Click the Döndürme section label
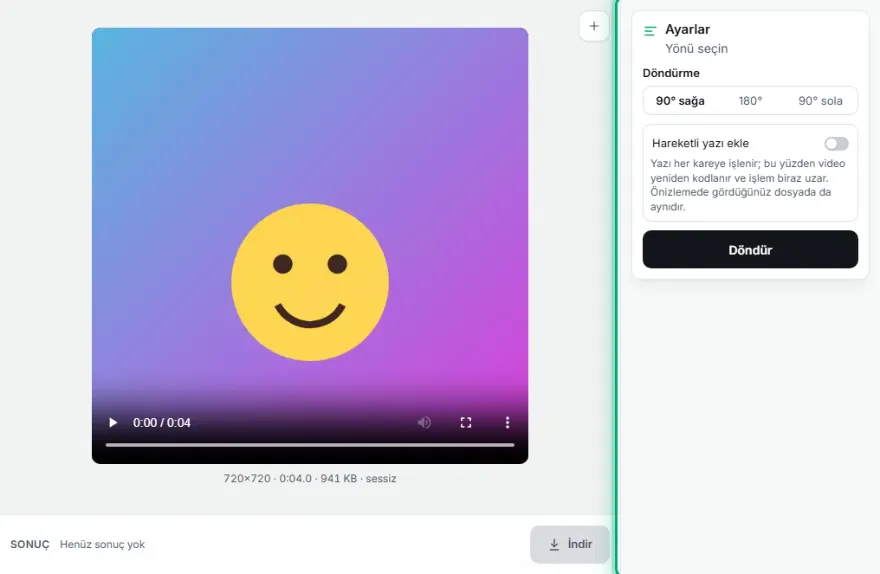Image resolution: width=880 pixels, height=574 pixels. coord(671,73)
